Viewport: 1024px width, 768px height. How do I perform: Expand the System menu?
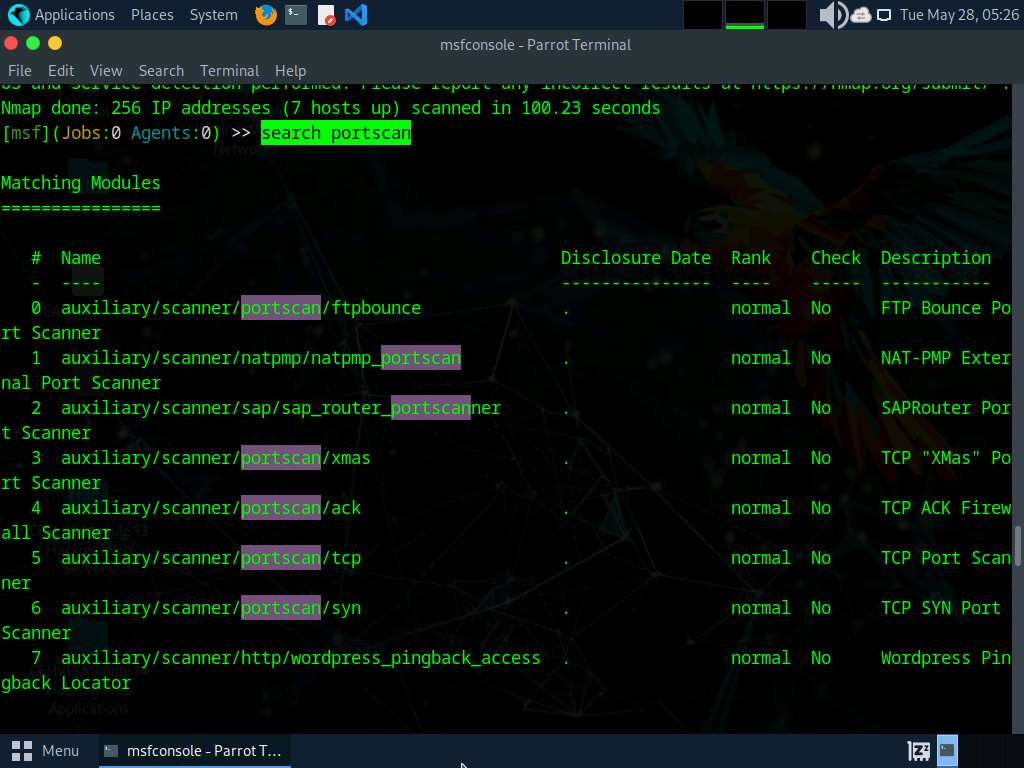[x=213, y=15]
